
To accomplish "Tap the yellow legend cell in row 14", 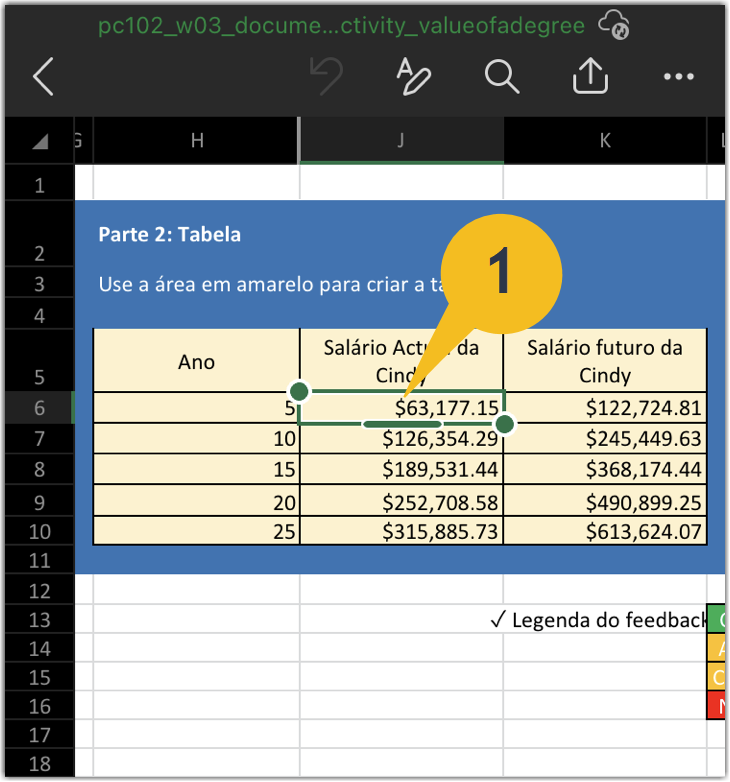I will 717,648.
